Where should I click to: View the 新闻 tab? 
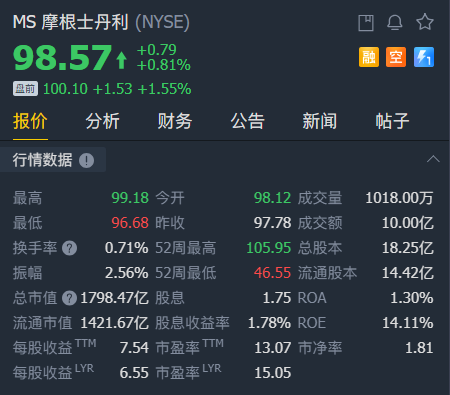[x=320, y=121]
